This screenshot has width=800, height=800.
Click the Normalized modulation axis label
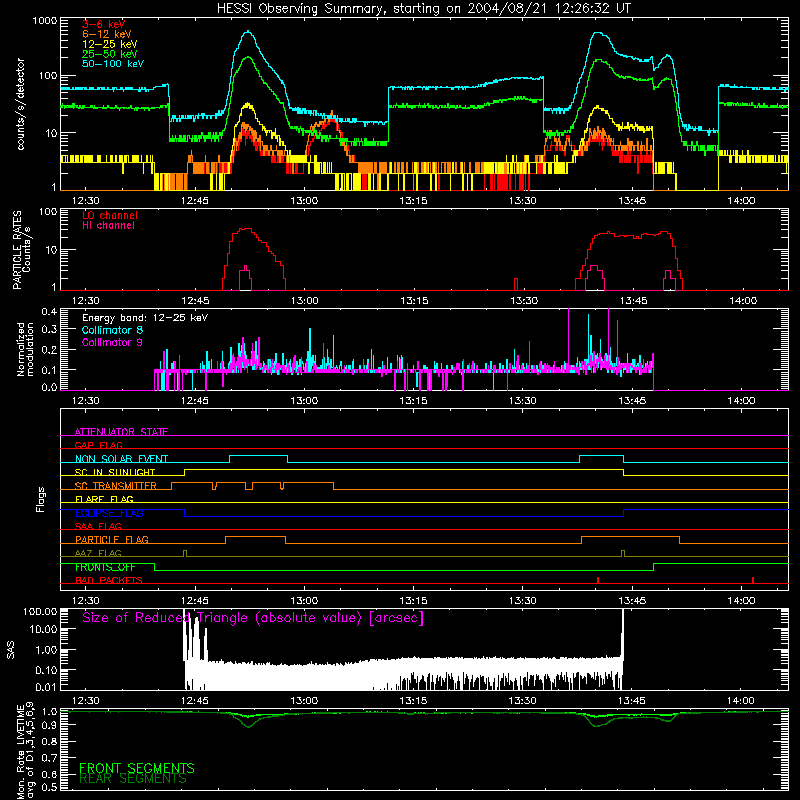26,349
